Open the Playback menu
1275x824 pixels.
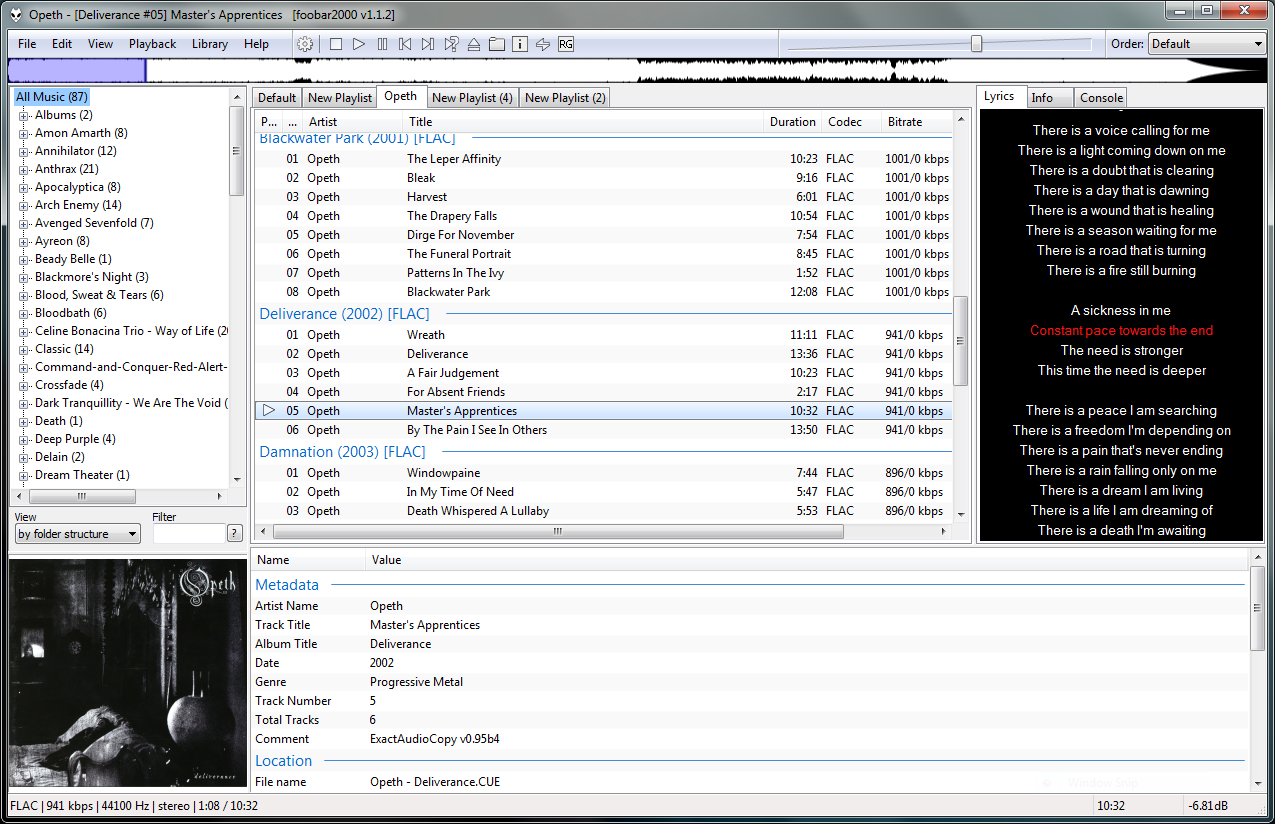(152, 44)
